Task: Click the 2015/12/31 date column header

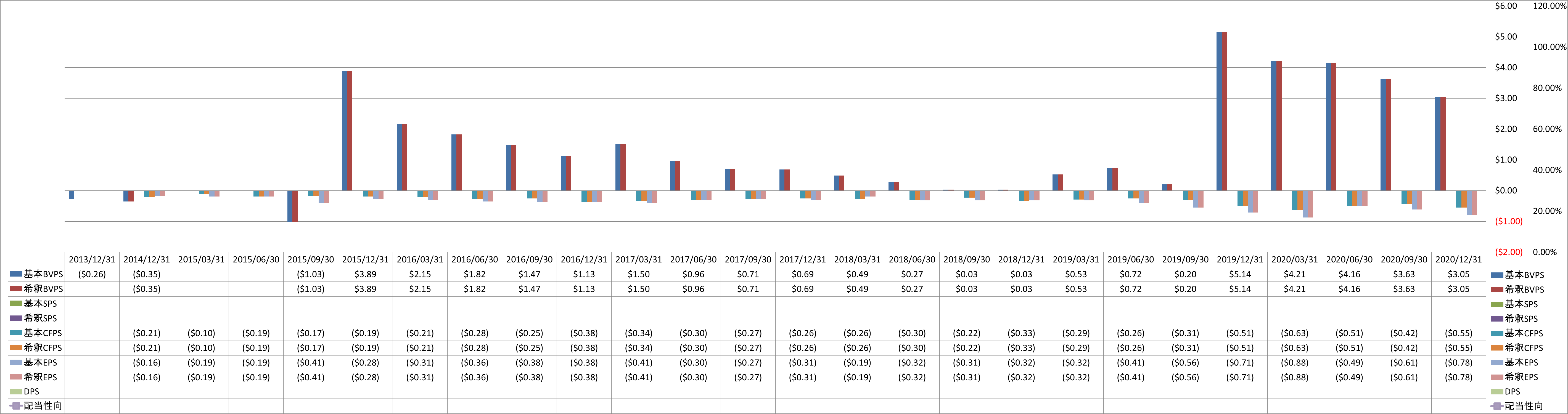Action: point(365,259)
